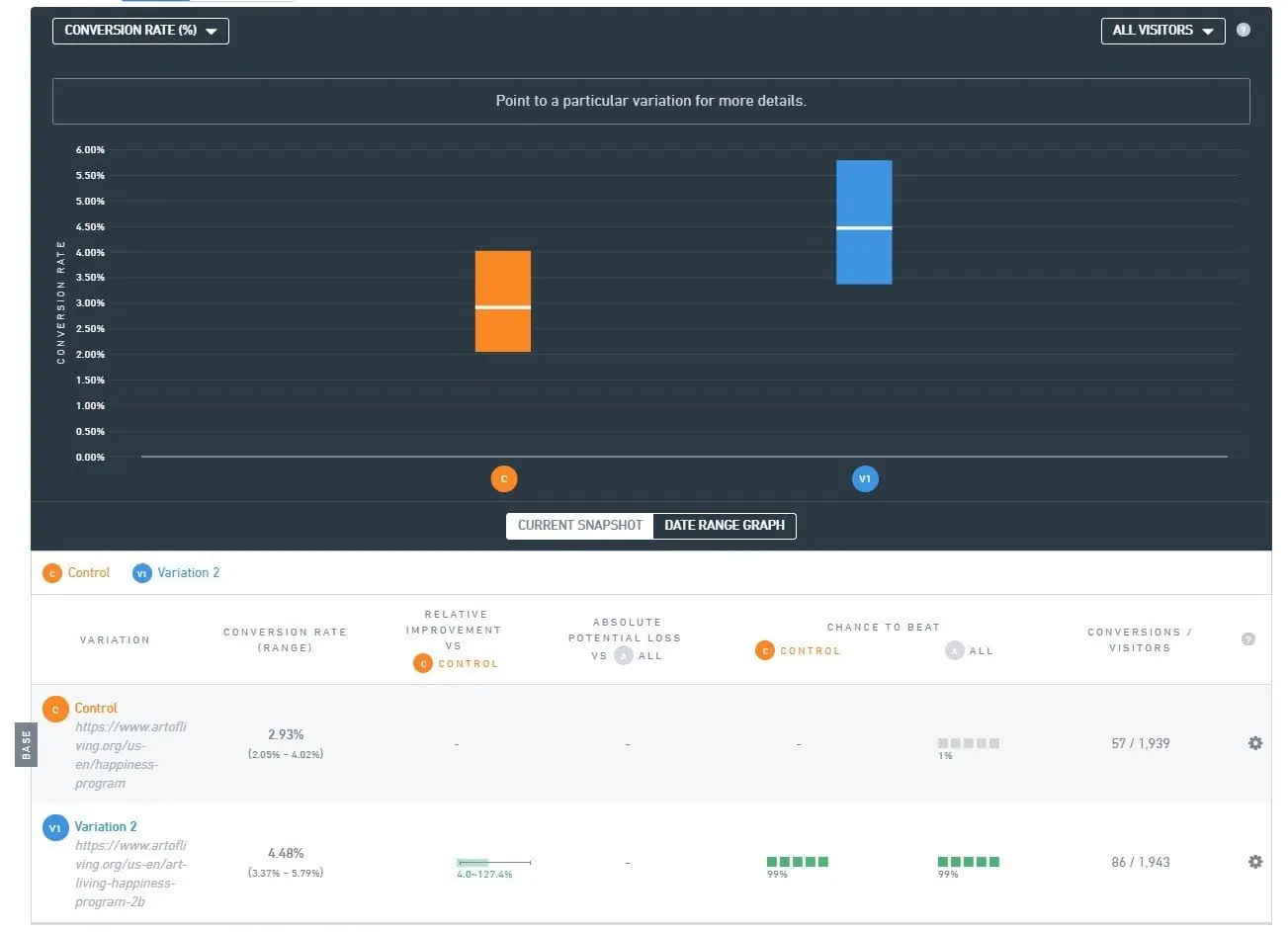Click the Conversion Rate (Range) column header

285,639
